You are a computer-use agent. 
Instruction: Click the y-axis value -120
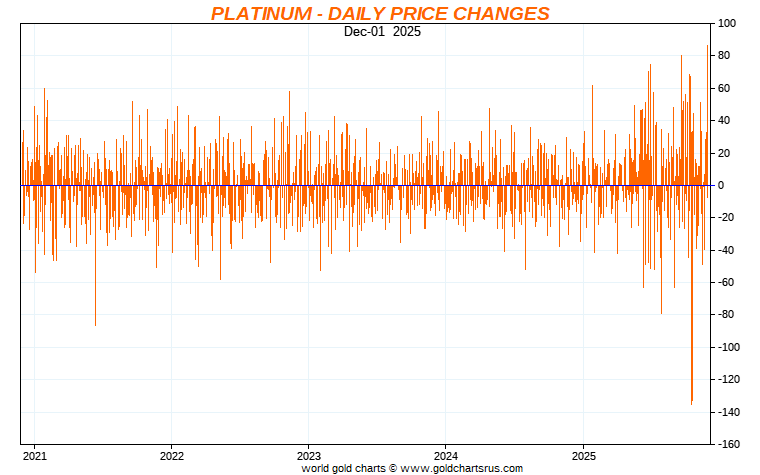click(729, 380)
